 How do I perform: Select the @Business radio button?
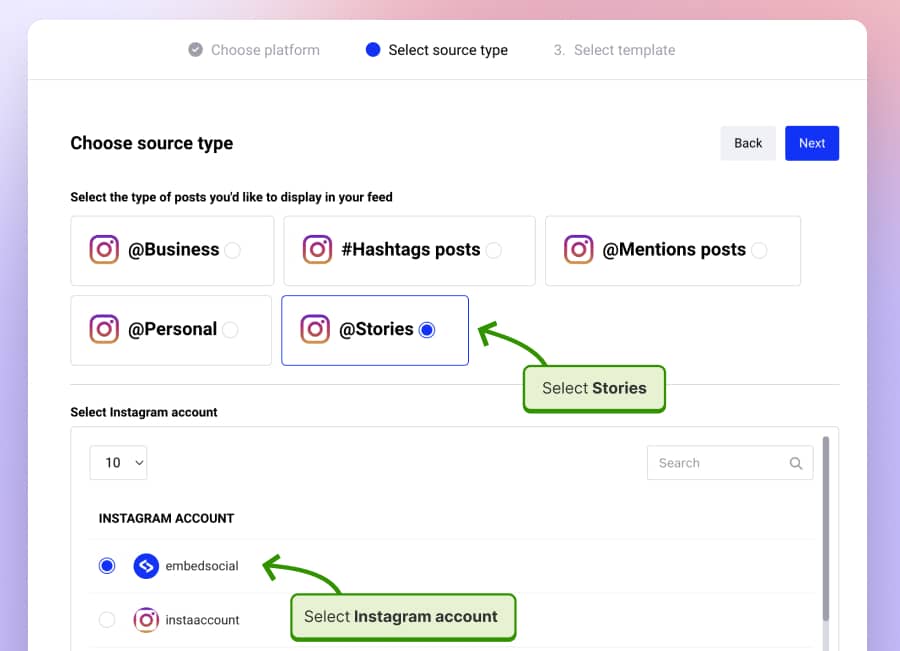(232, 250)
